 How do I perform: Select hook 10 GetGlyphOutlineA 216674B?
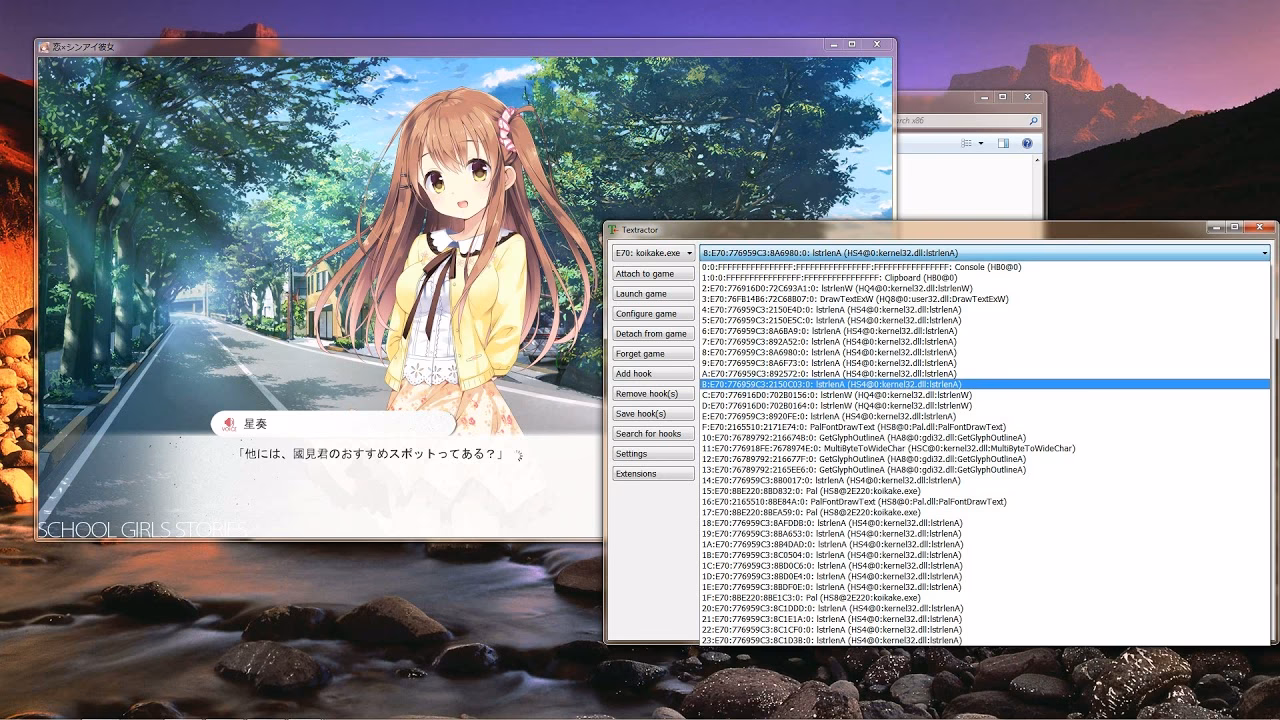985,438
